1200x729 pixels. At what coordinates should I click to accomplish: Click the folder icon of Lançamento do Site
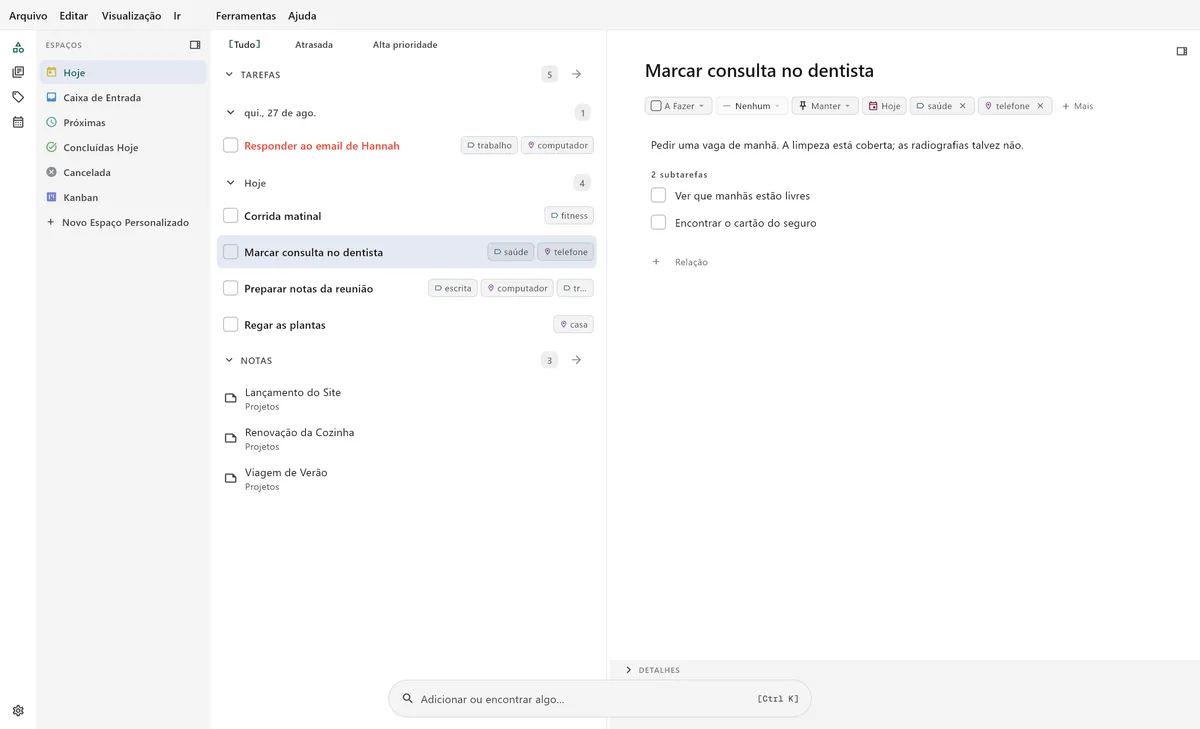point(231,399)
